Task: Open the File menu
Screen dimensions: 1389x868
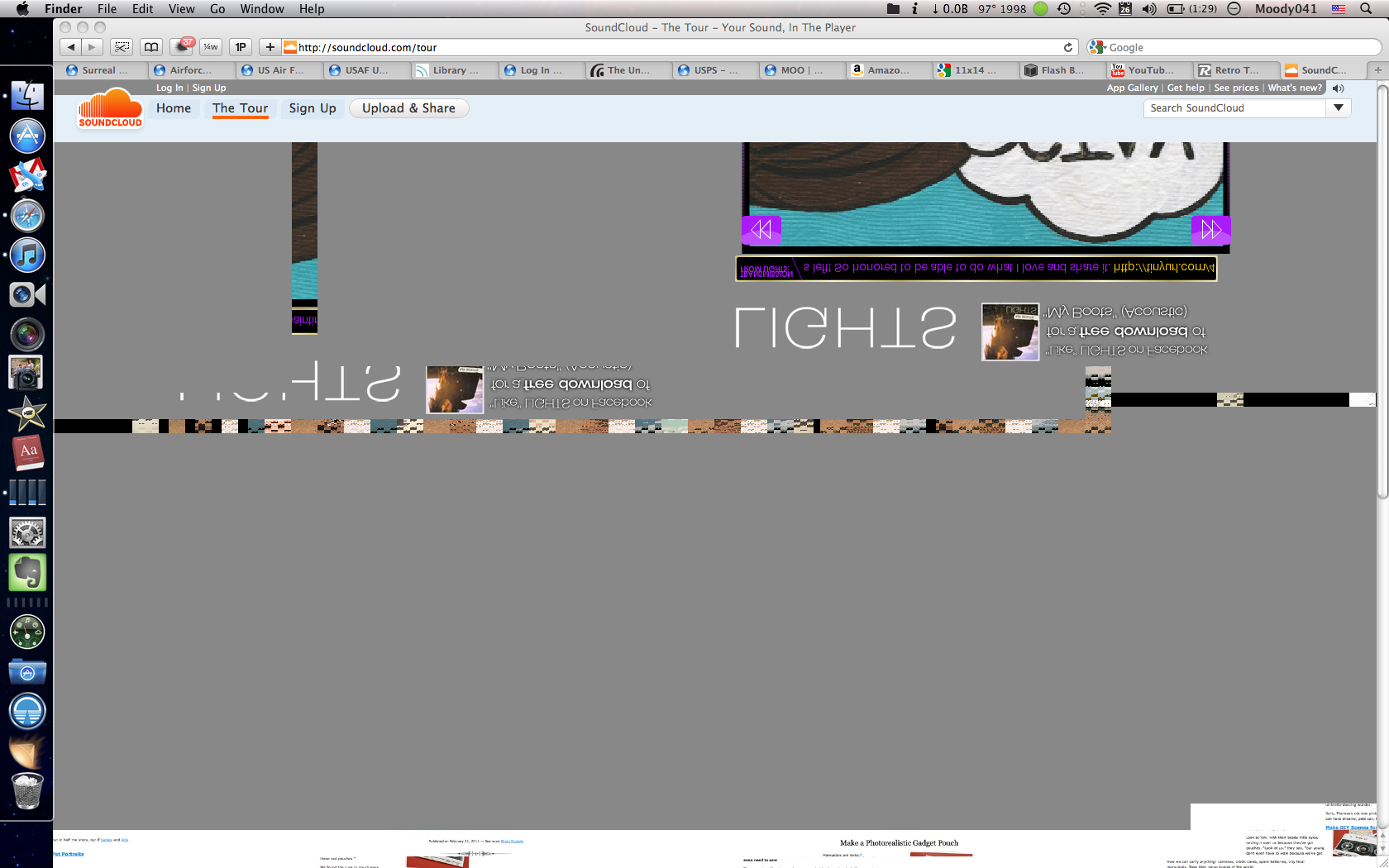Action: coord(107,8)
